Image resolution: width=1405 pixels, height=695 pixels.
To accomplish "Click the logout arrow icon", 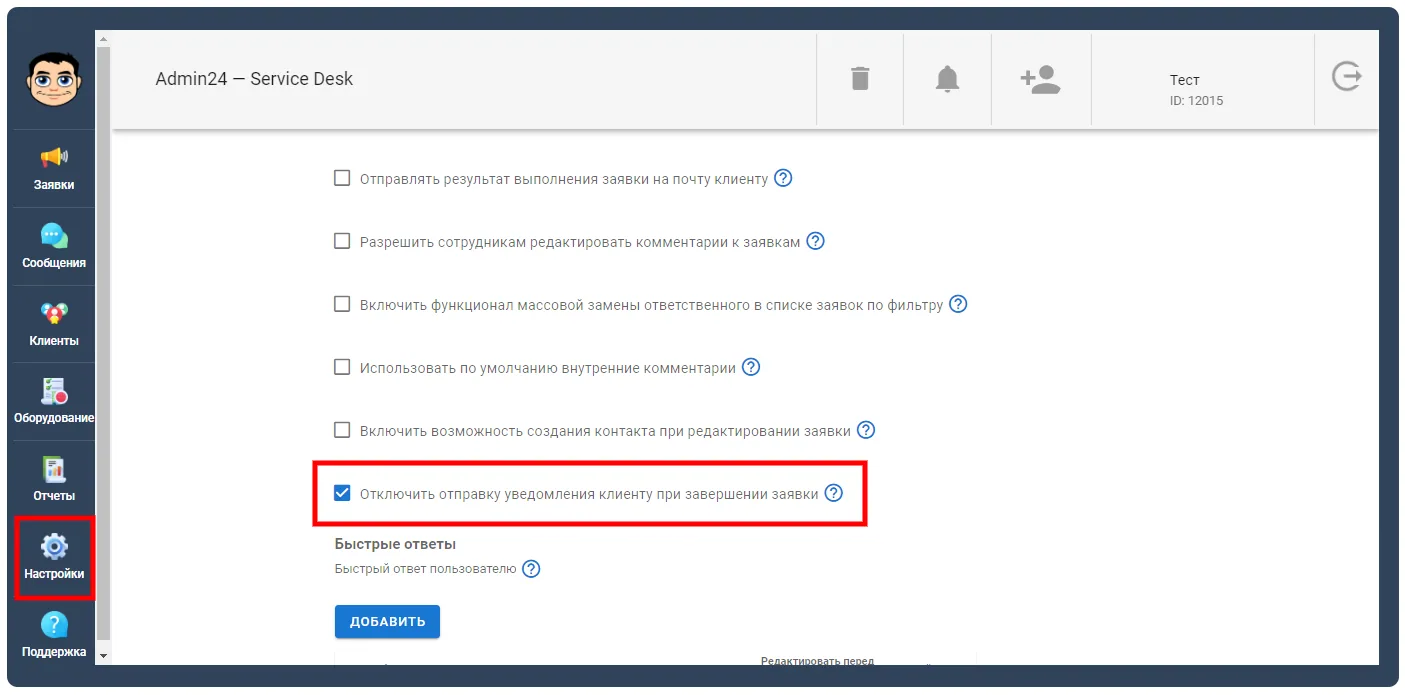I will (1347, 77).
